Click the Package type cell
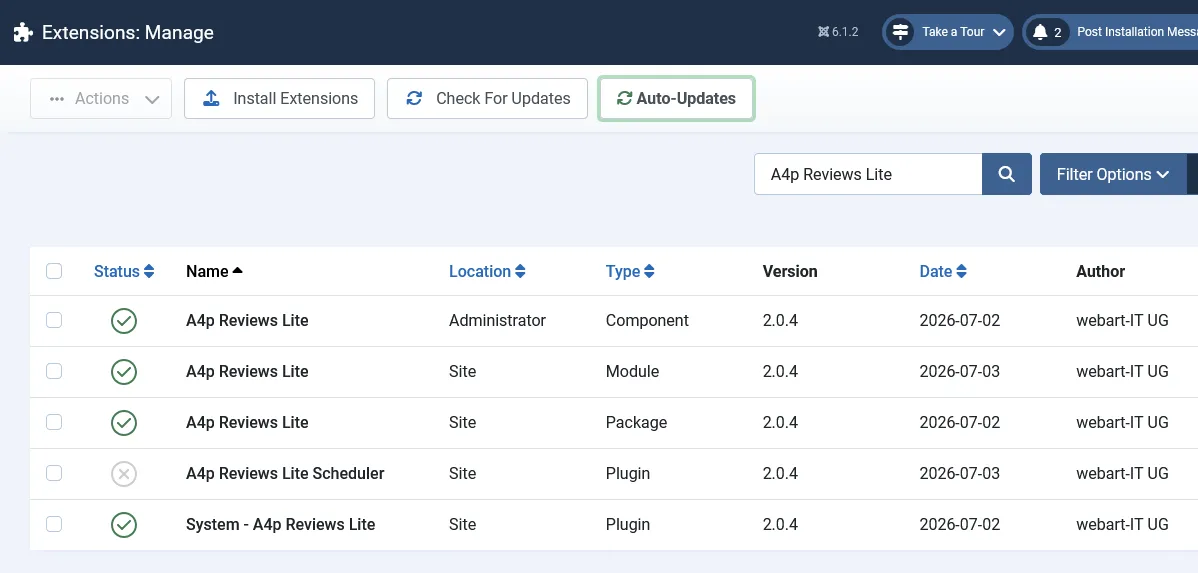 (636, 422)
